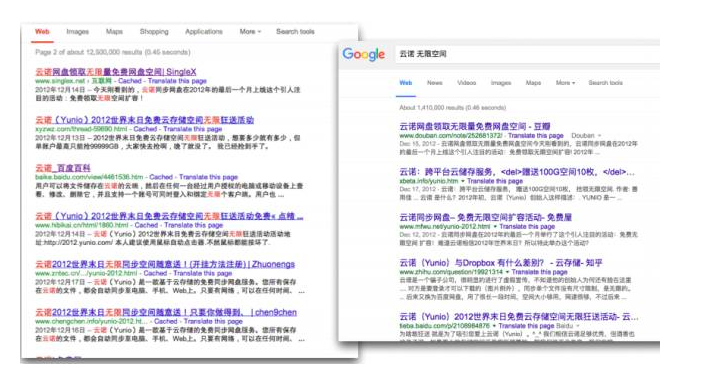This screenshot has width=703, height=376.
Task: Click Translate this page for mfwu.net result
Action: point(527,227)
